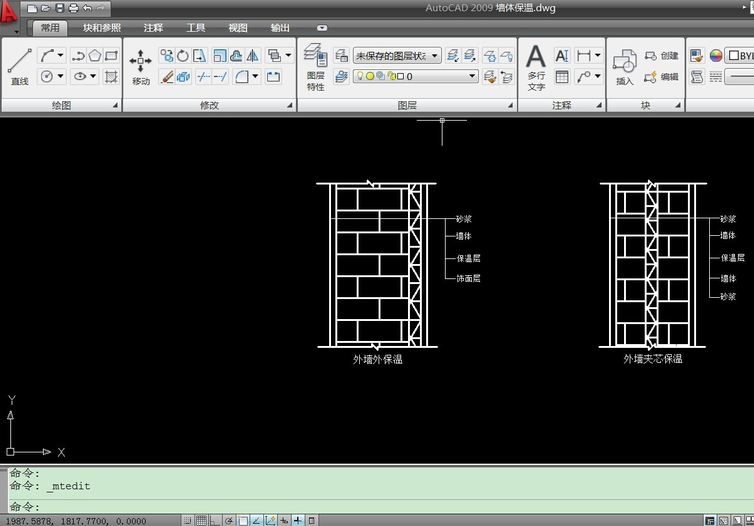Open Layer Properties (图层特性) manager
The height and width of the screenshot is (526, 754).
point(315,67)
